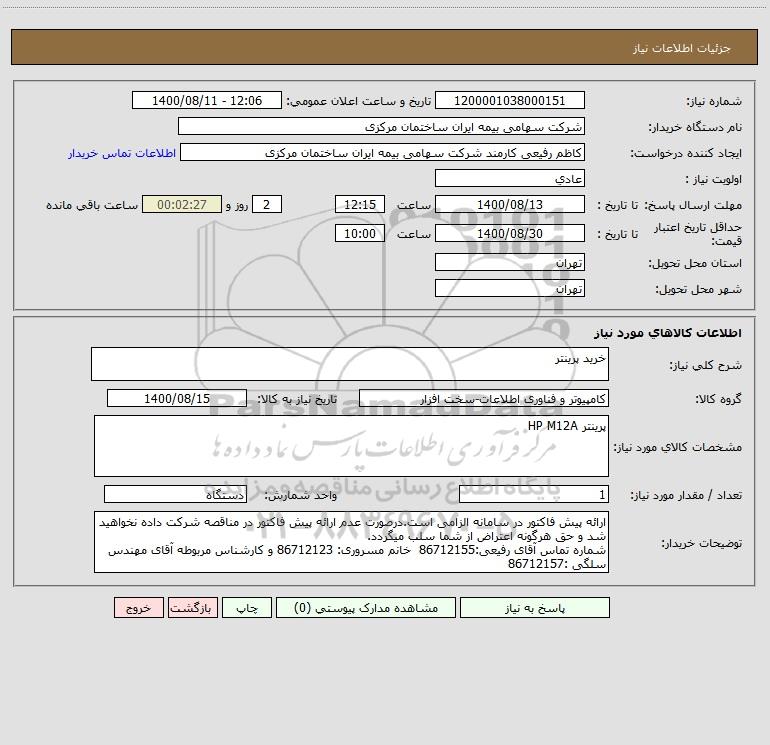Click the بازگشت back button
The height and width of the screenshot is (745, 770).
192,607
